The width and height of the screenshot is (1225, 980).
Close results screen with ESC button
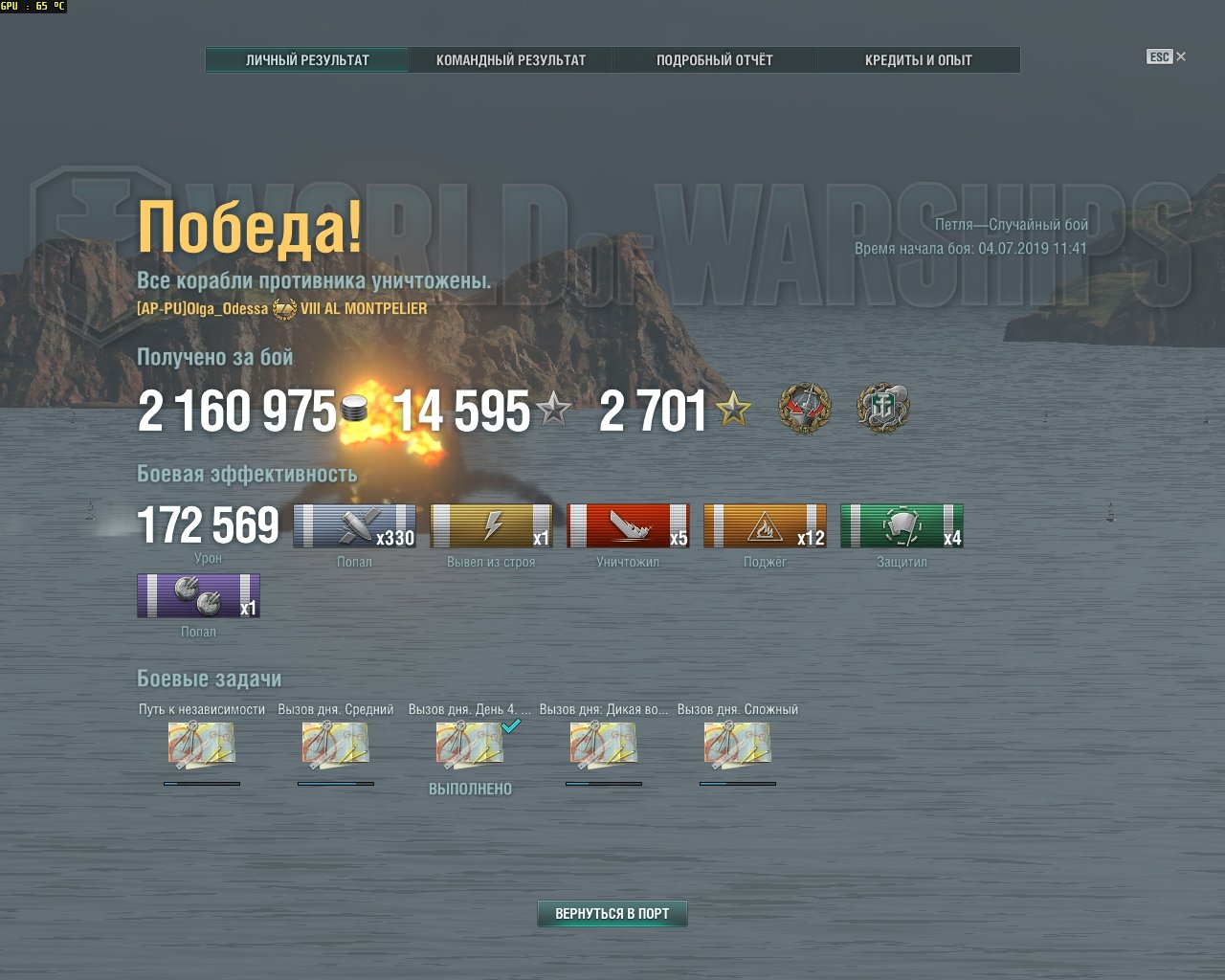point(1166,56)
